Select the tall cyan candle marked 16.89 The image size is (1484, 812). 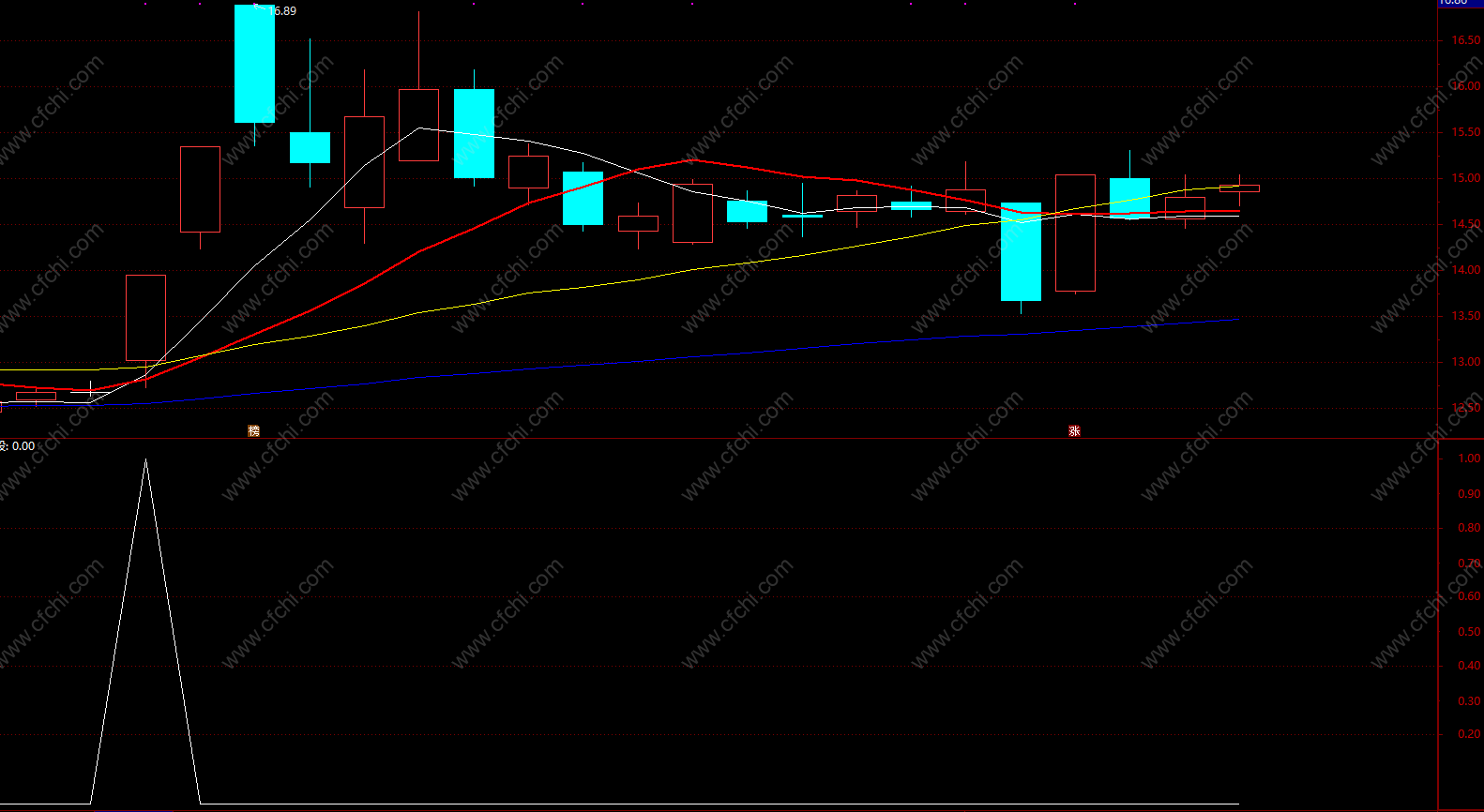pos(254,64)
